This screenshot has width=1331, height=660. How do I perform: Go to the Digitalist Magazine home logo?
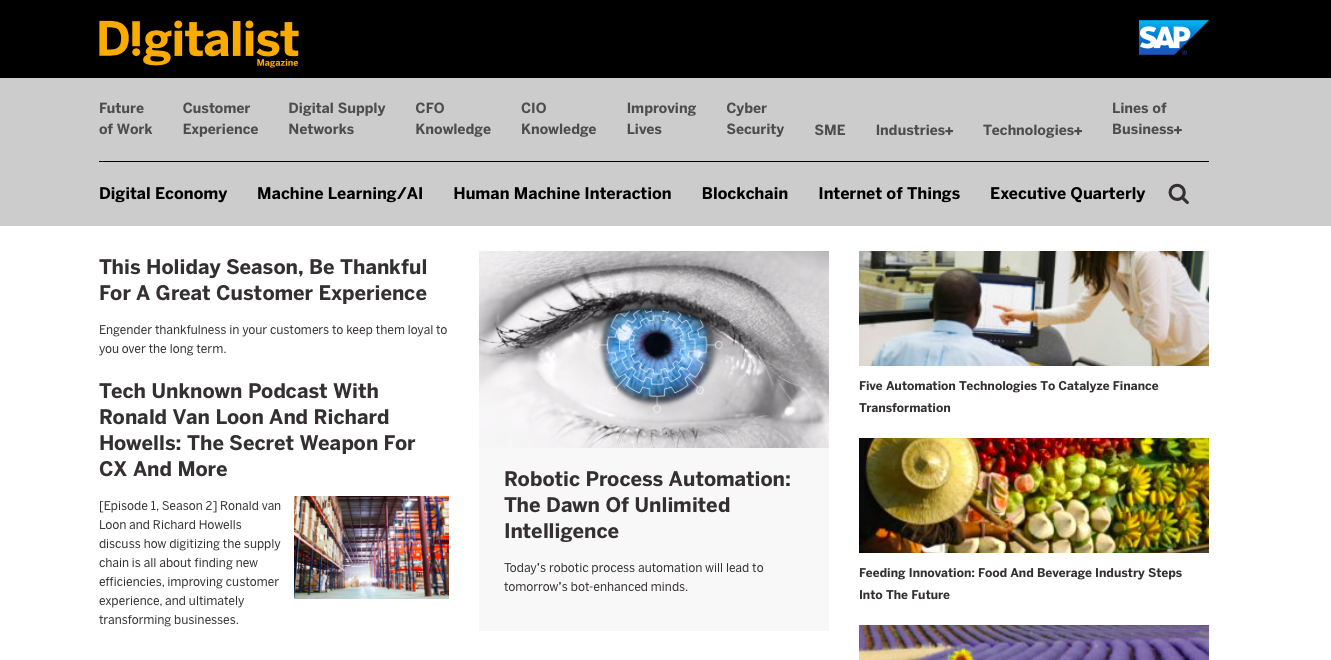point(199,43)
